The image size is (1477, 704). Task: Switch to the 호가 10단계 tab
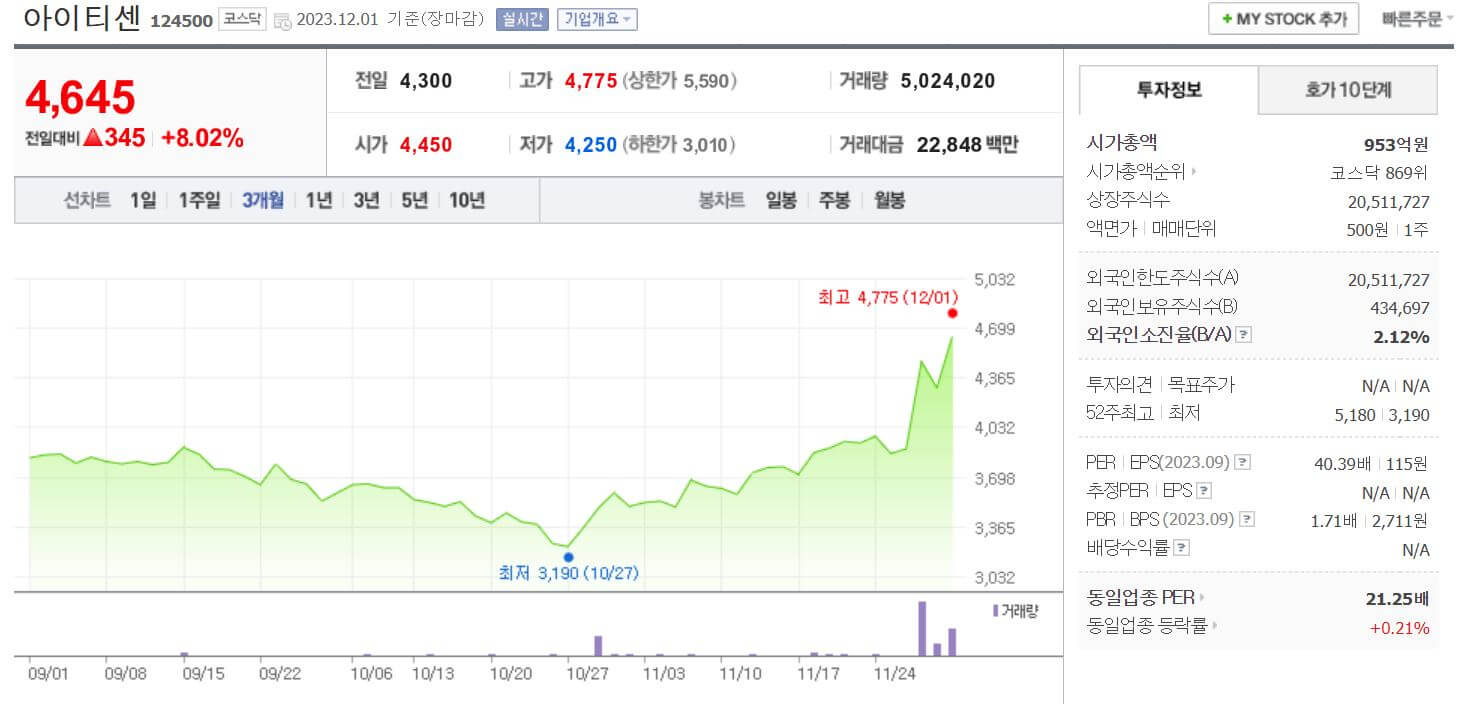pyautogui.click(x=1346, y=90)
